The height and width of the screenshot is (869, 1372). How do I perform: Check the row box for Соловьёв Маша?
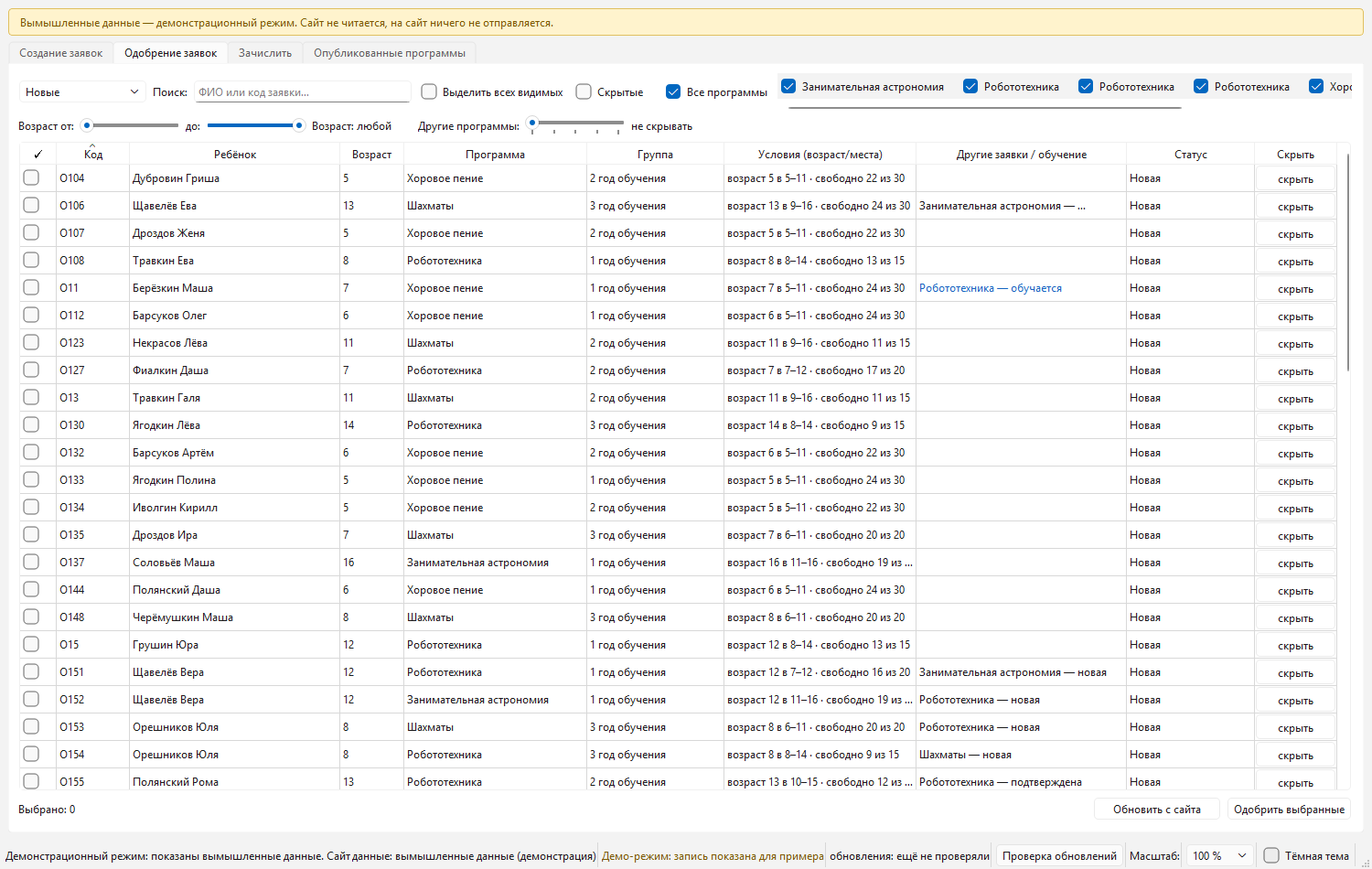[31, 562]
